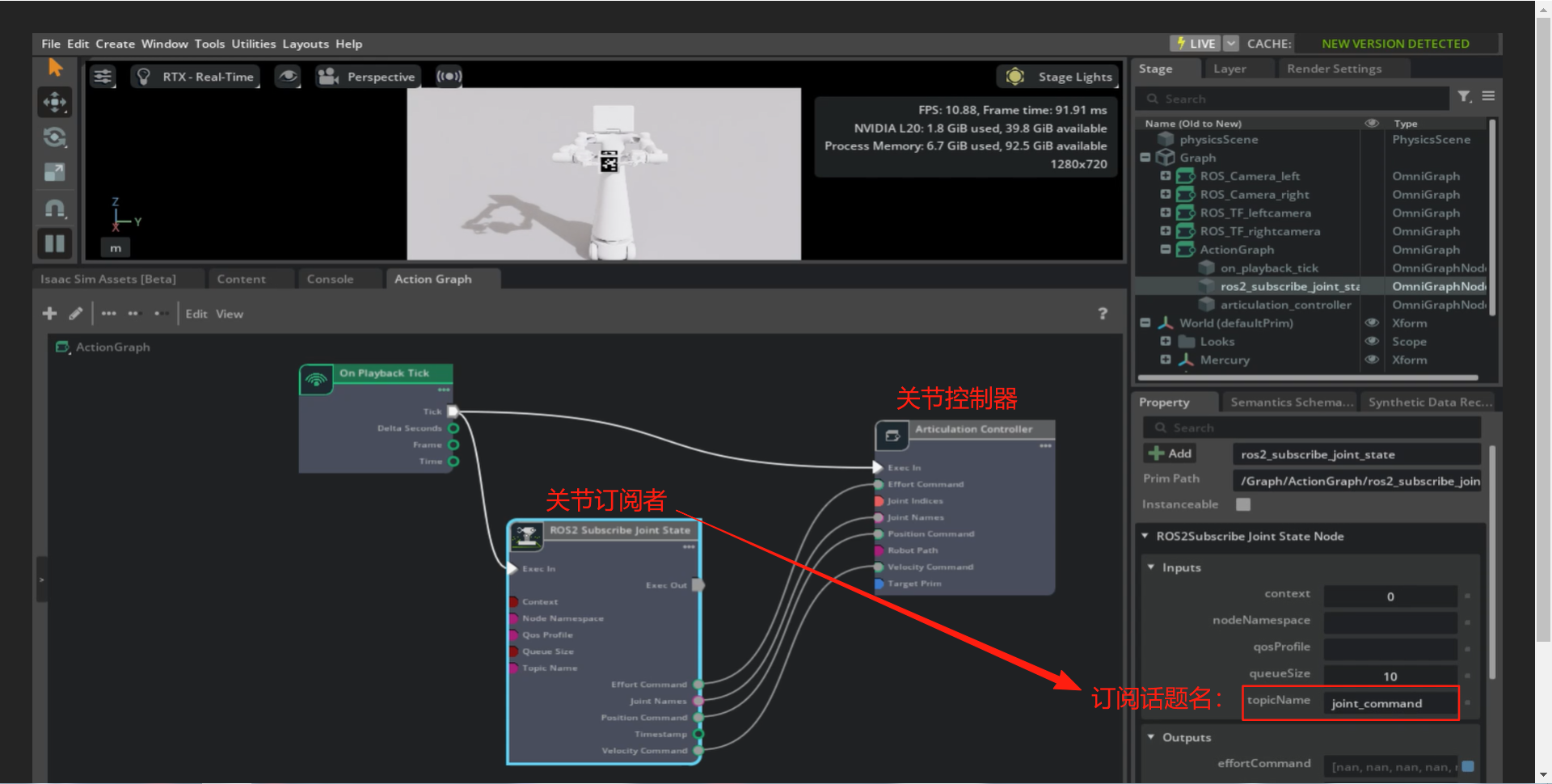
Task: Click the pause playback button
Action: pyautogui.click(x=55, y=243)
